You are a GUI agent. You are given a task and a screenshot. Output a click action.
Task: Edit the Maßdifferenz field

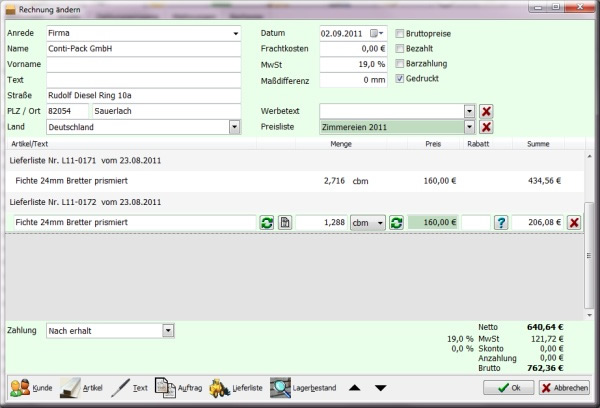353,80
